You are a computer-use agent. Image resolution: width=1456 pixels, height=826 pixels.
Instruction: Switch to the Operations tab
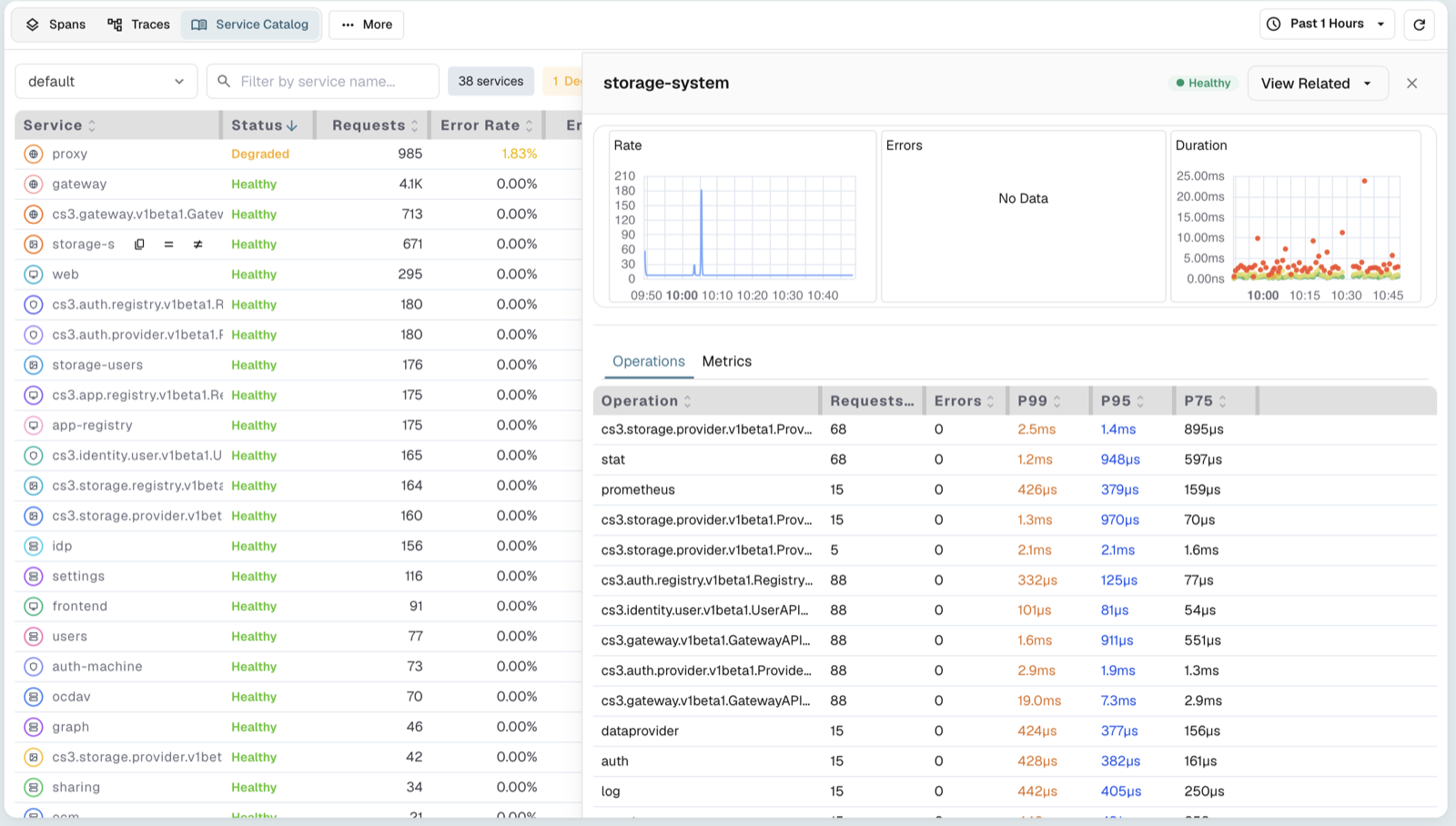click(649, 361)
